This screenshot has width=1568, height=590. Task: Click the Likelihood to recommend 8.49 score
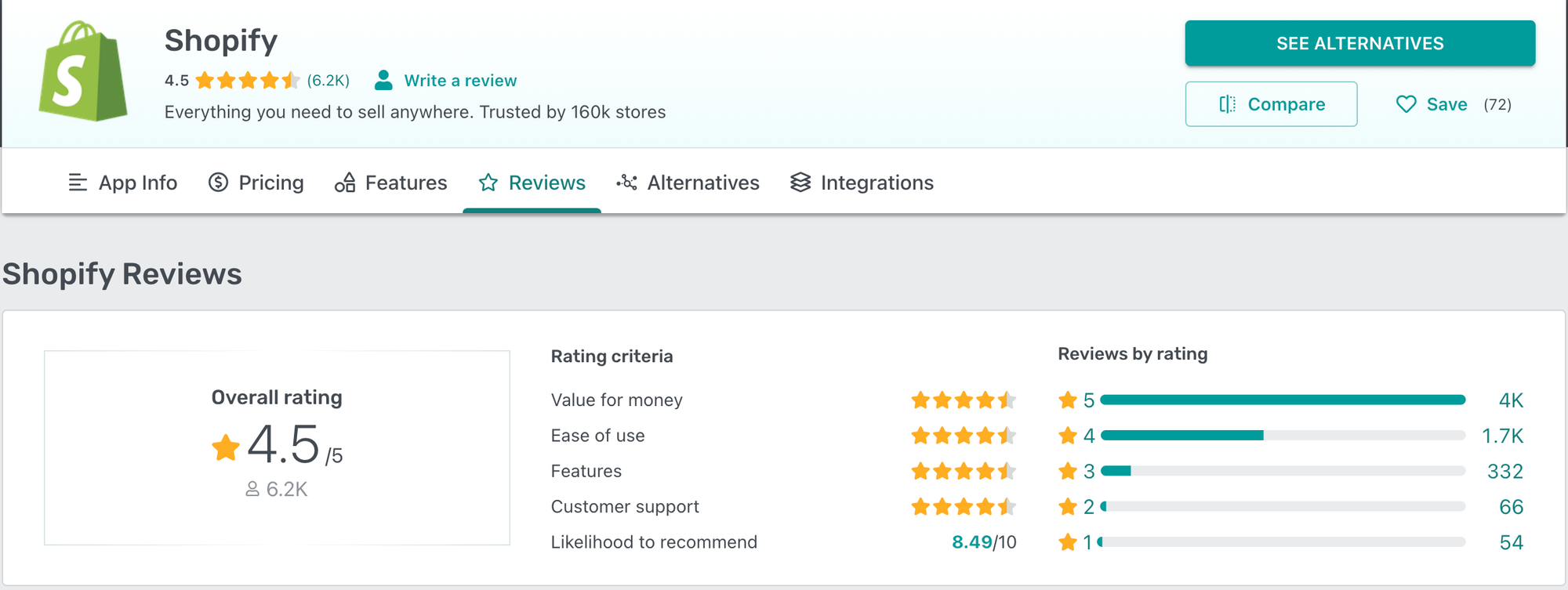(x=972, y=541)
